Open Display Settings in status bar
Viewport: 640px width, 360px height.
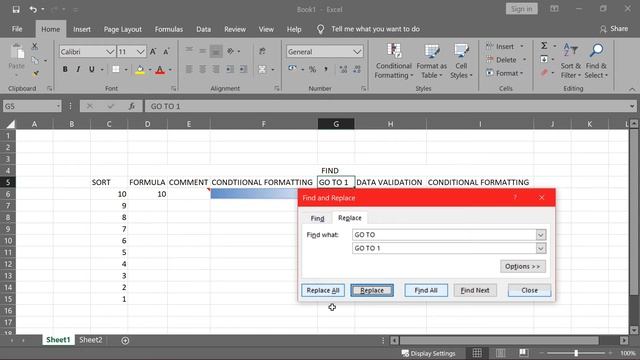point(428,353)
